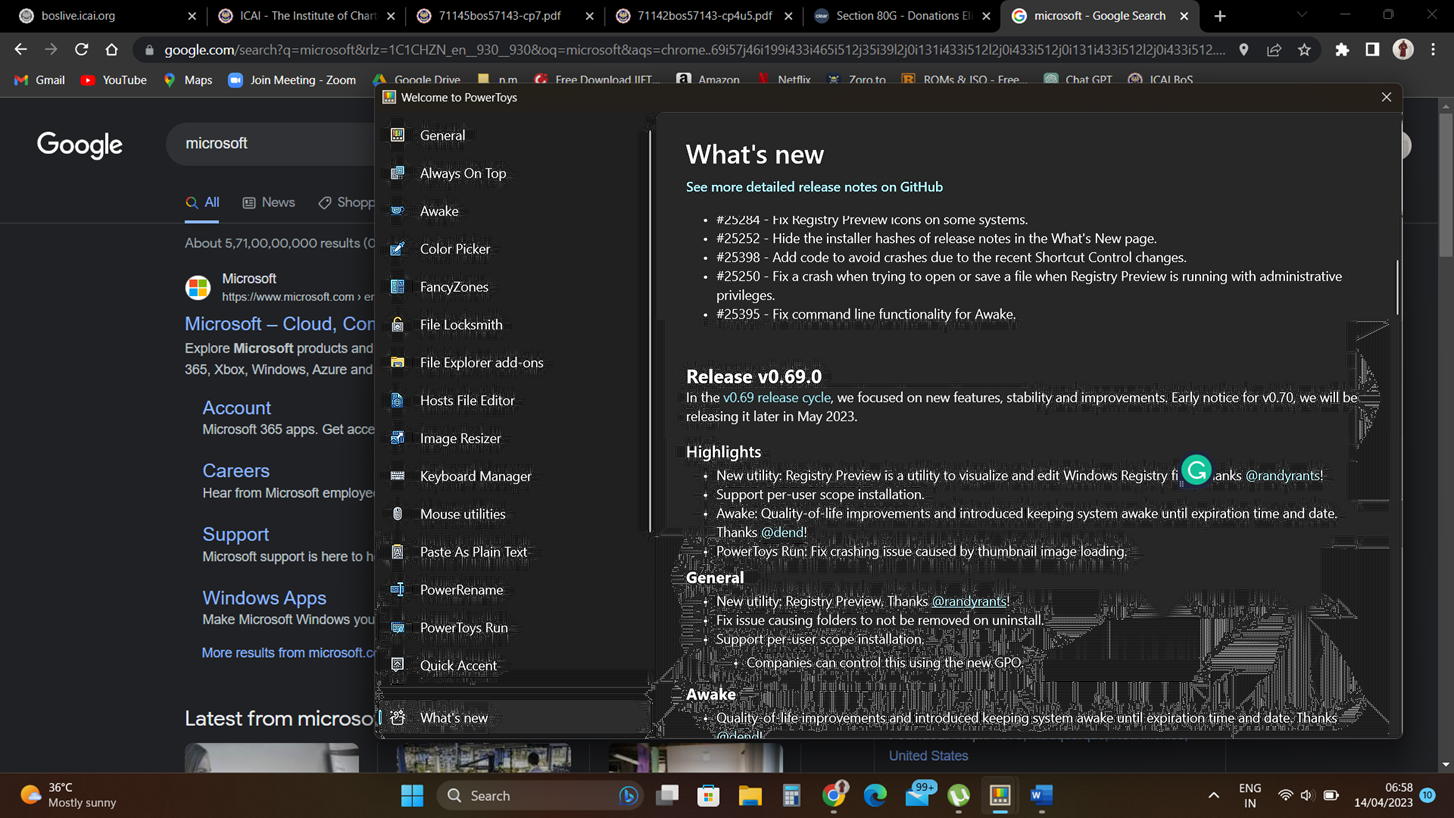Click the Chrome address bar URL
The width and height of the screenshot is (1454, 818).
[694, 50]
